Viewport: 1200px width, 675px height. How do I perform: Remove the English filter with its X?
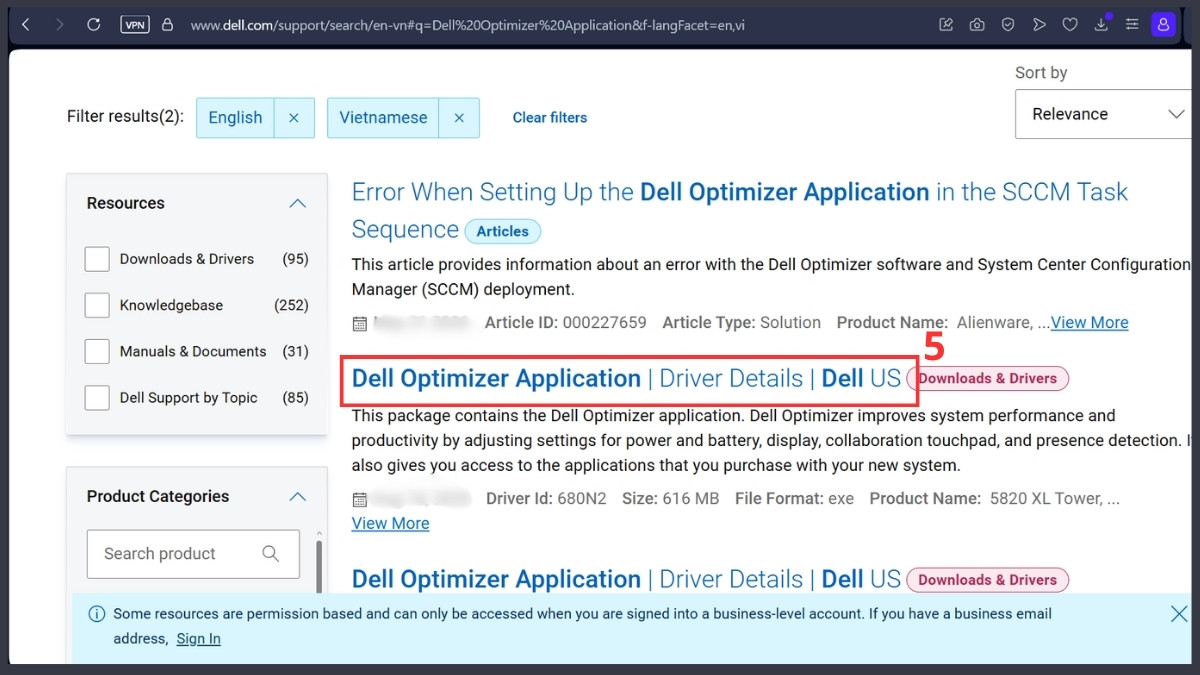(x=294, y=117)
